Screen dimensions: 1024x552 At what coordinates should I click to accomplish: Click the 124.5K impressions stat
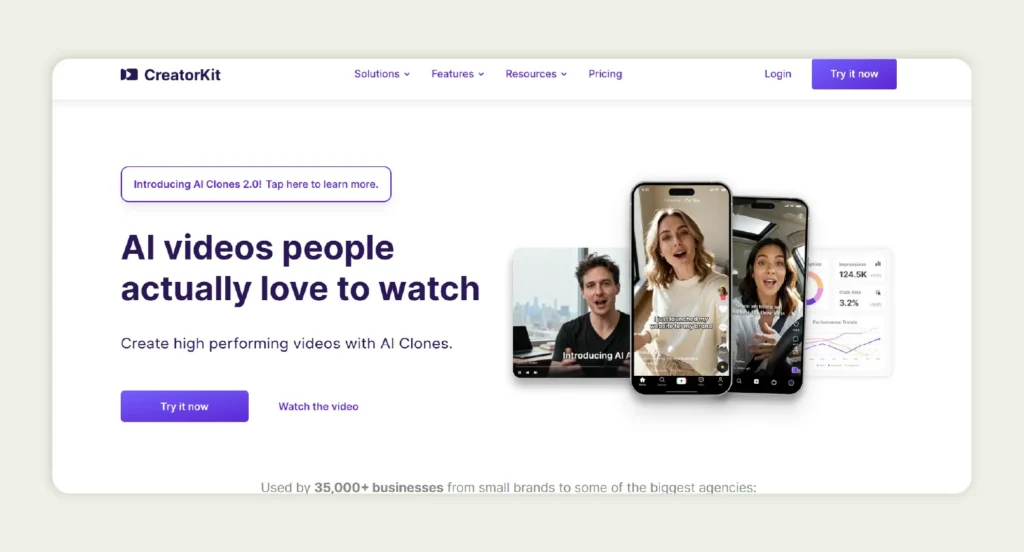[852, 274]
